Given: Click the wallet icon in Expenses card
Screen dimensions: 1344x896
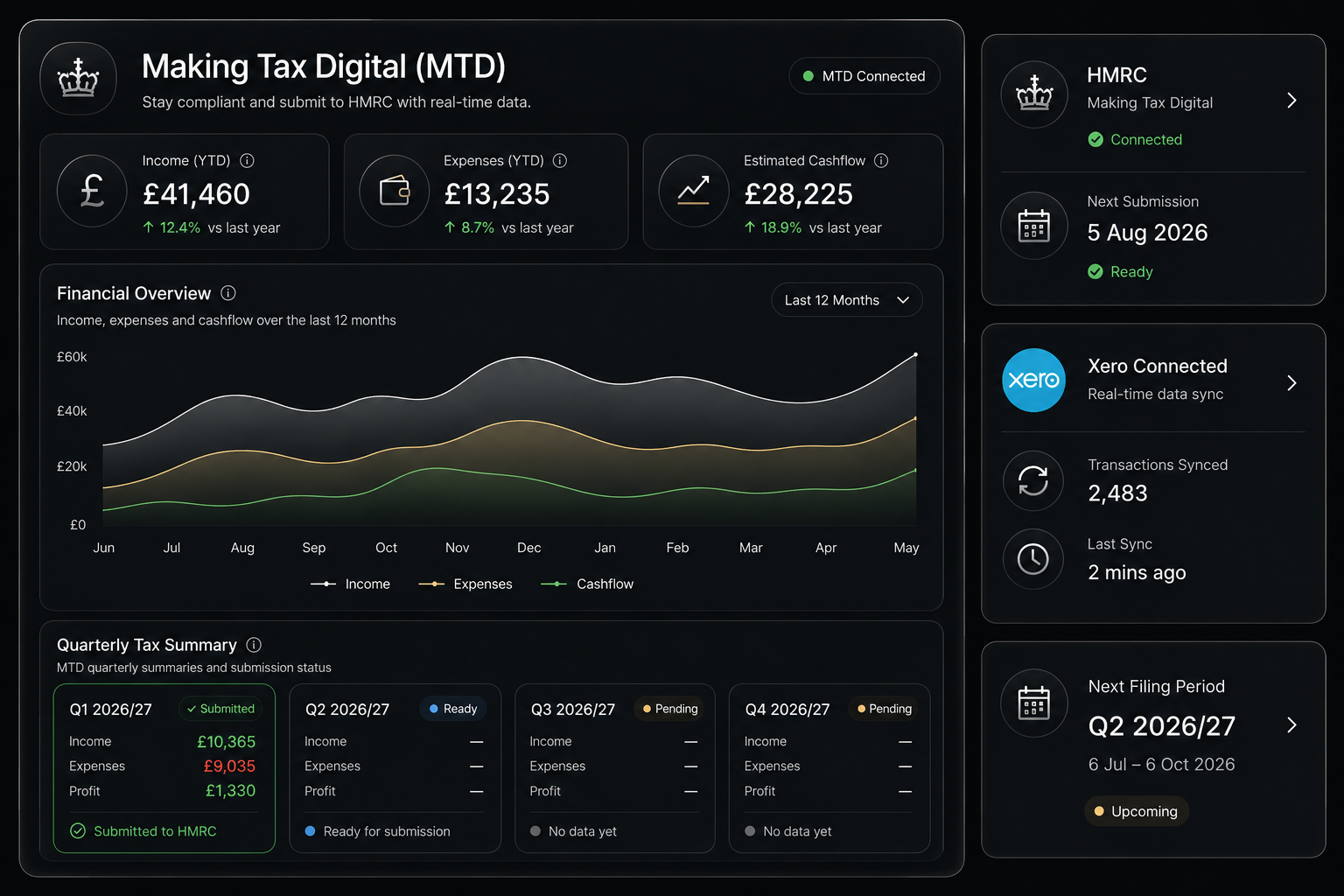Looking at the screenshot, I should coord(395,191).
